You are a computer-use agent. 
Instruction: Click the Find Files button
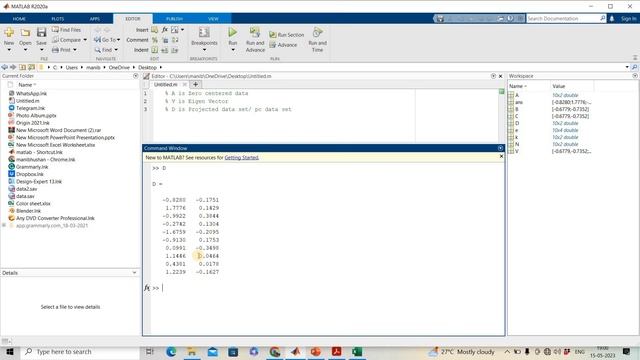click(x=67, y=30)
